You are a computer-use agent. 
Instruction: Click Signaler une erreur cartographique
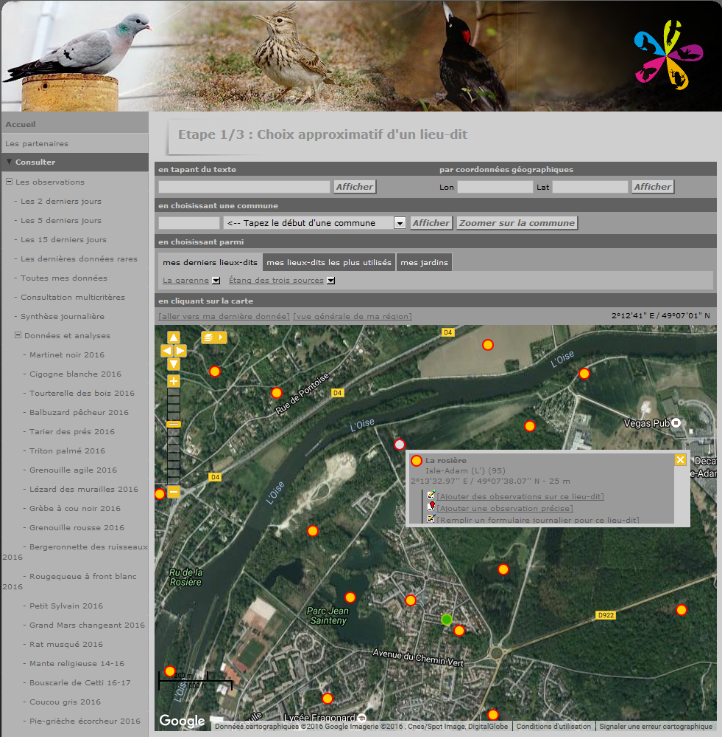pyautogui.click(x=656, y=726)
